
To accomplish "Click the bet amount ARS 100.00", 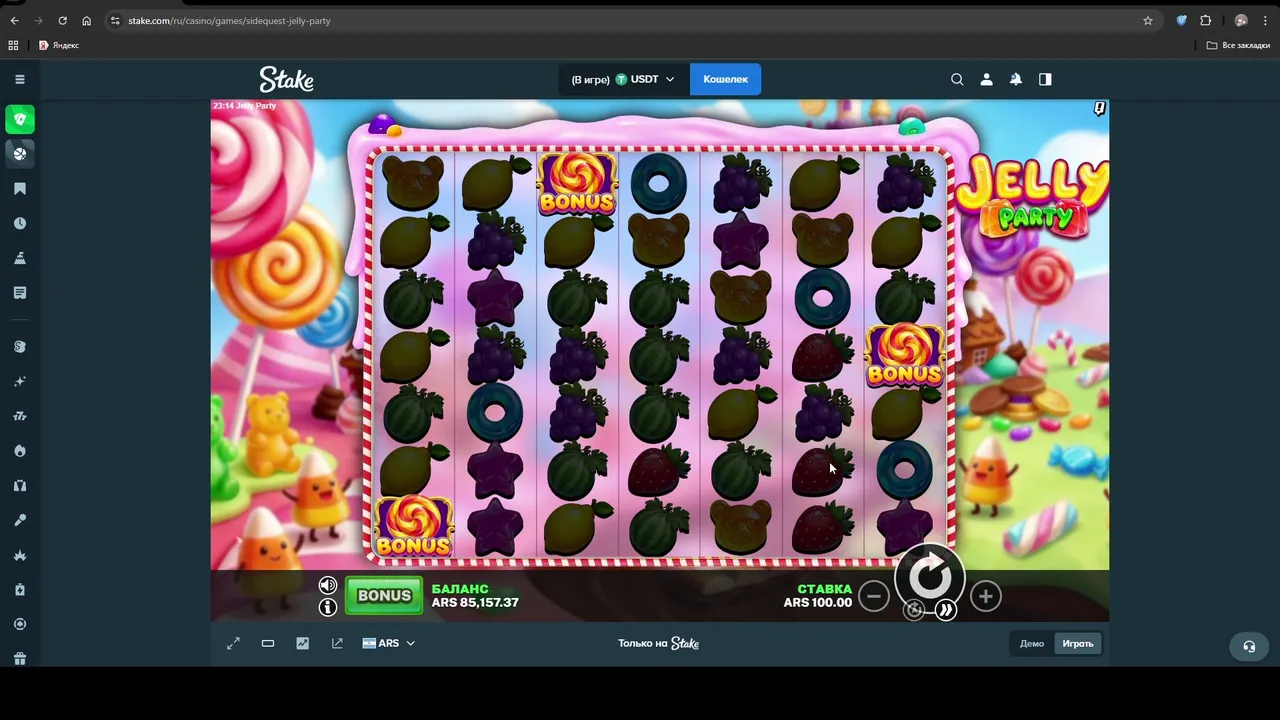I will [x=818, y=603].
